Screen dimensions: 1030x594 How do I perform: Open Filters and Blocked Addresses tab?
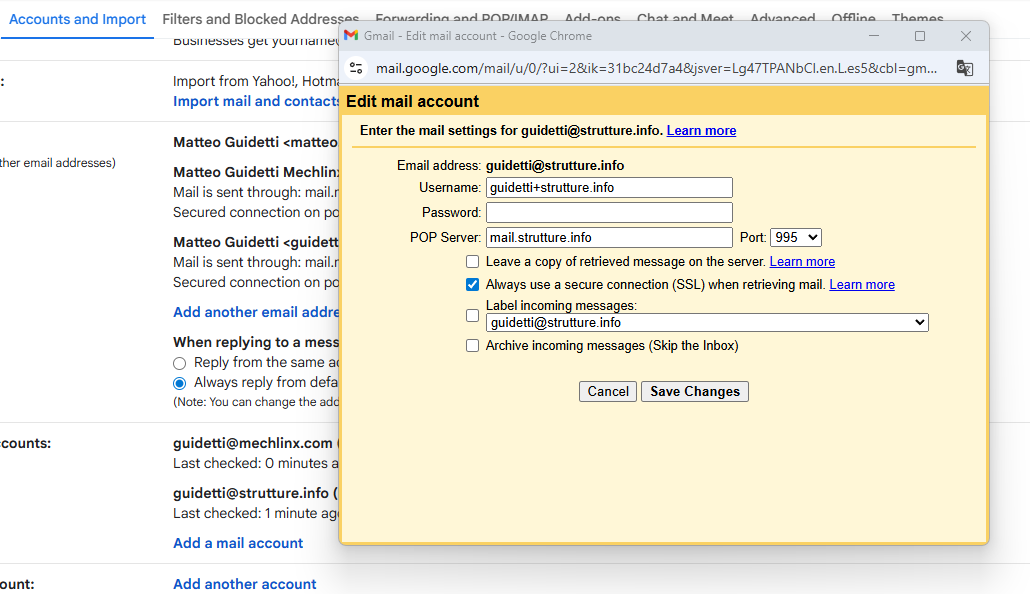tap(260, 19)
